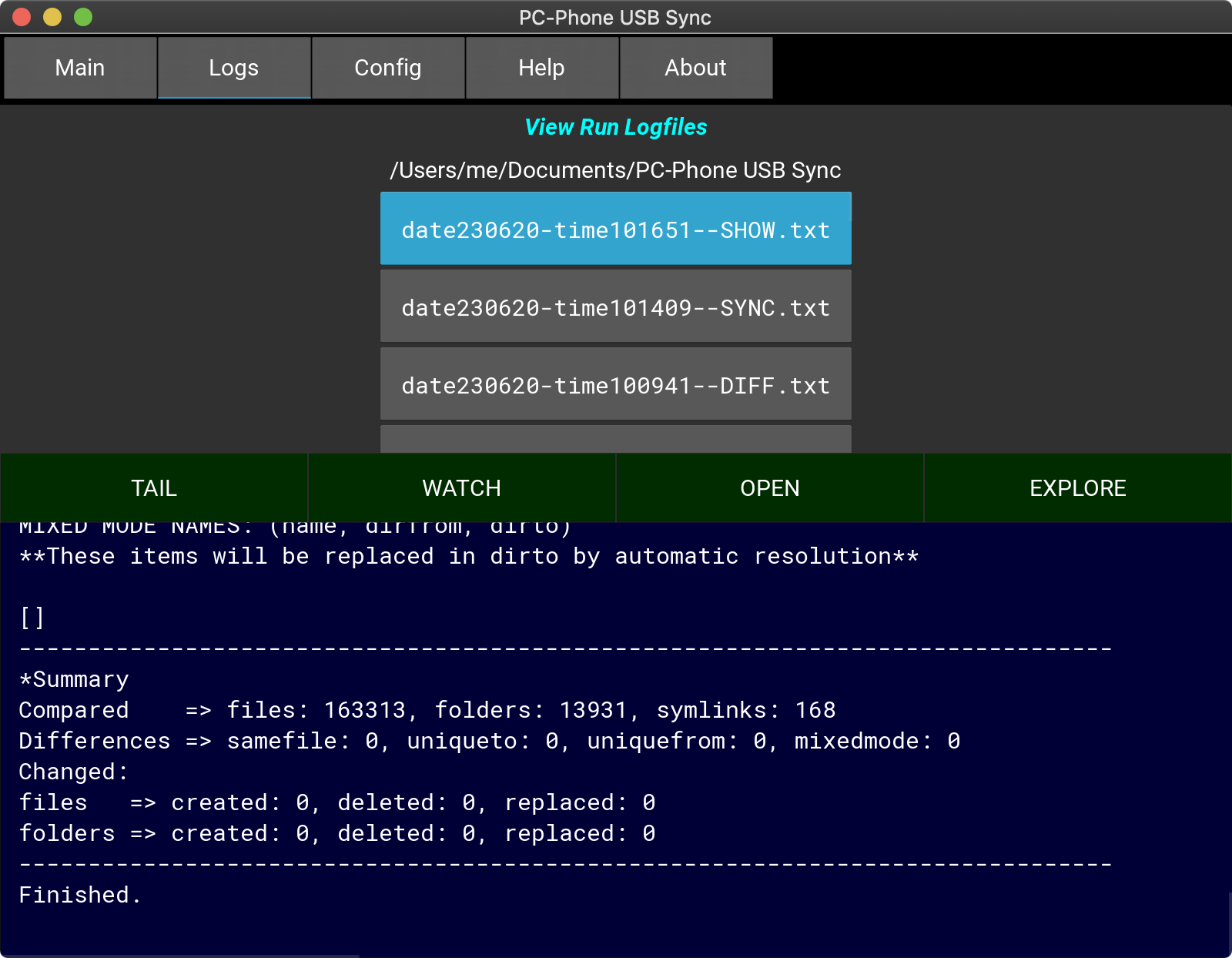Show the About tab
The width and height of the screenshot is (1232, 958).
[696, 68]
